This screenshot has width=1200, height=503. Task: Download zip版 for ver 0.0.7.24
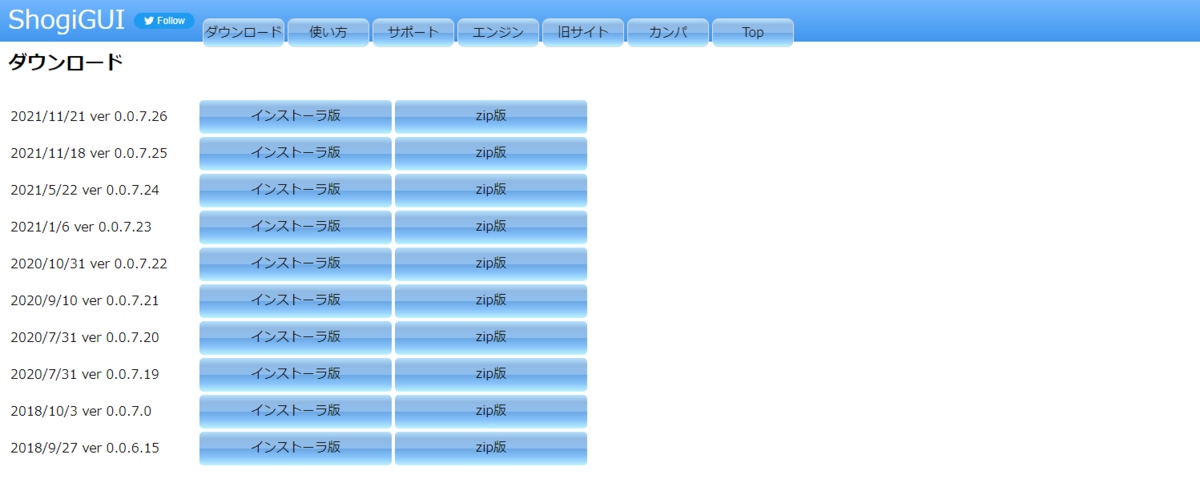[491, 190]
